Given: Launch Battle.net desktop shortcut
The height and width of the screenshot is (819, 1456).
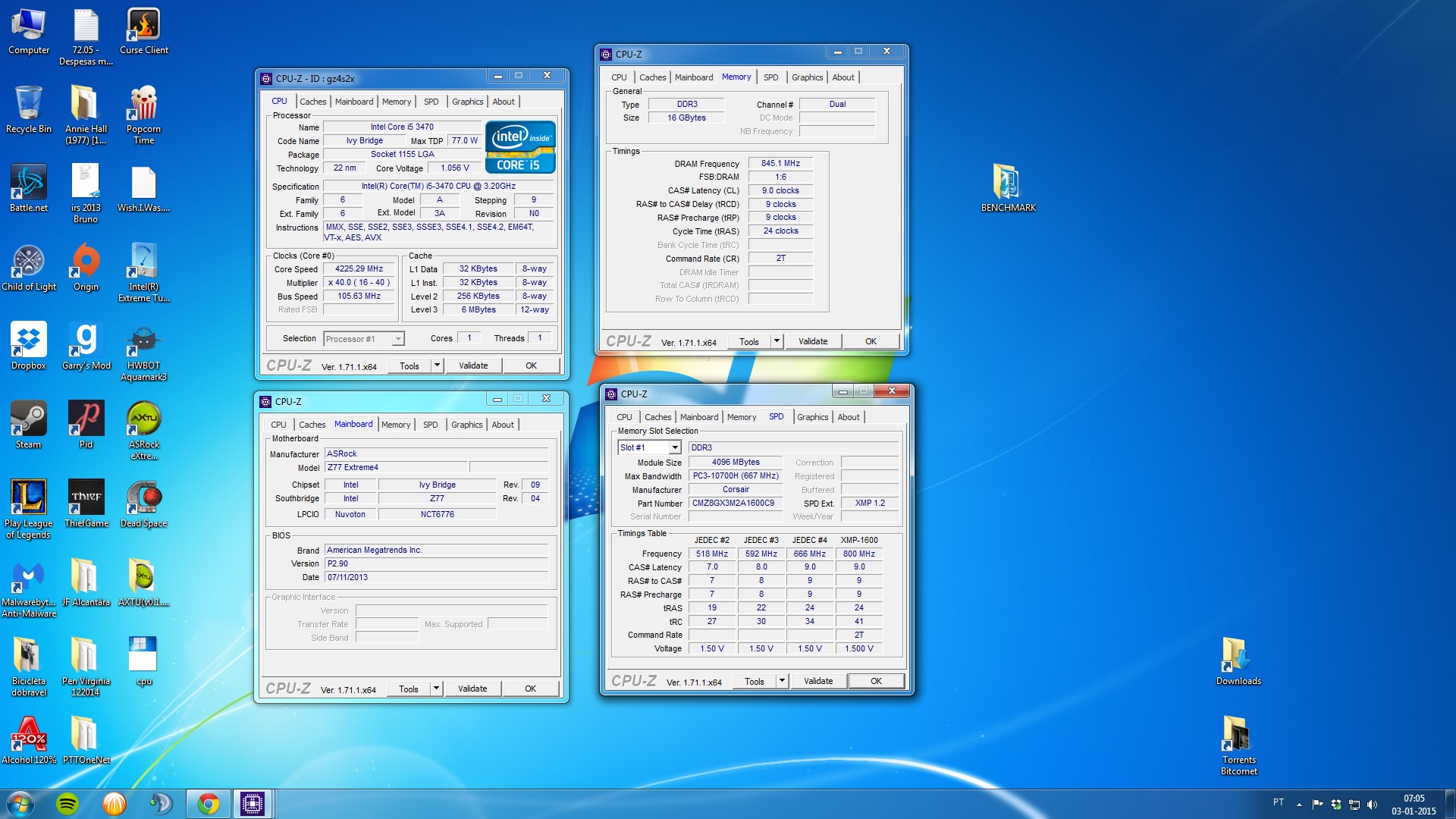Looking at the screenshot, I should (29, 190).
